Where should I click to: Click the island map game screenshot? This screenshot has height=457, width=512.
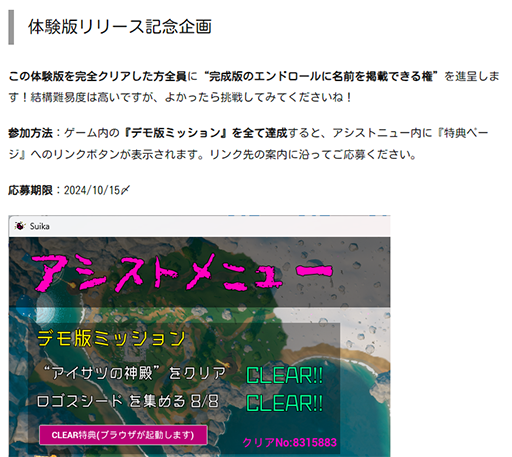[x=199, y=347]
